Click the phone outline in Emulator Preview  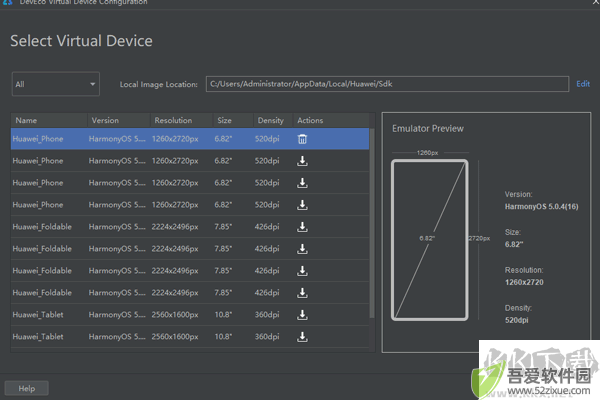[429, 240]
